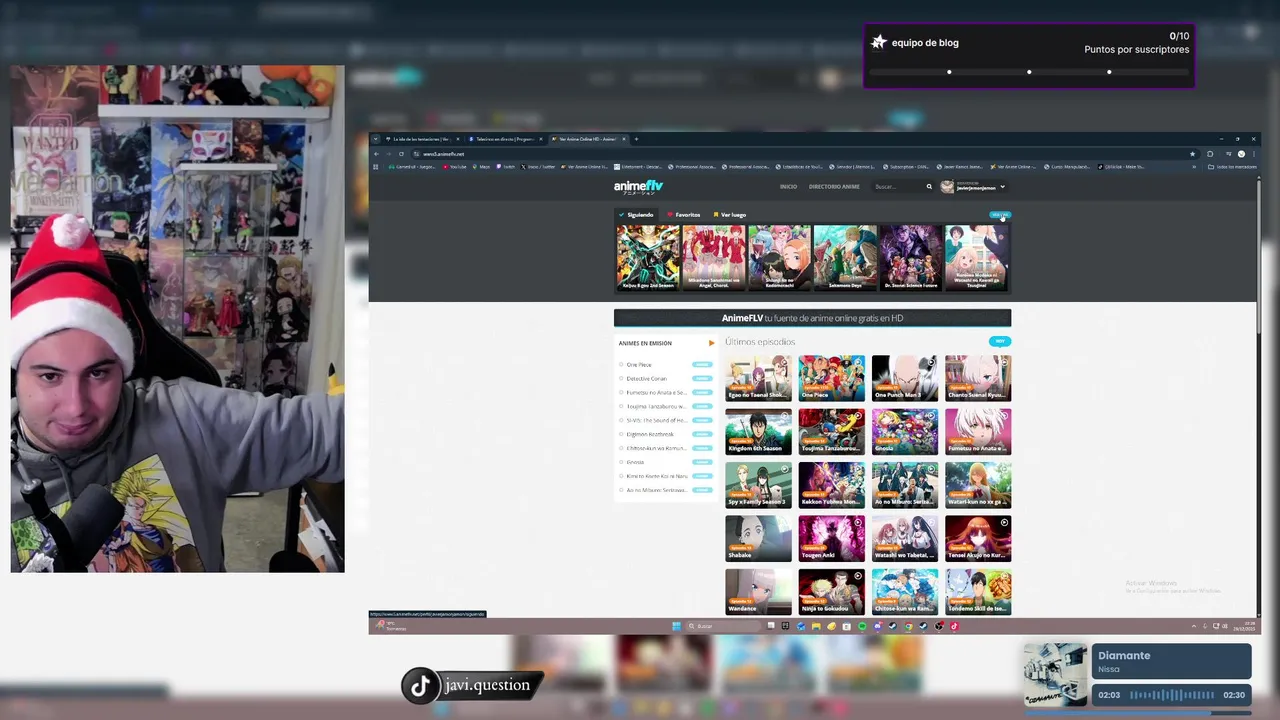1280x720 pixels.
Task: Click the browser reload icon
Action: [x=401, y=154]
